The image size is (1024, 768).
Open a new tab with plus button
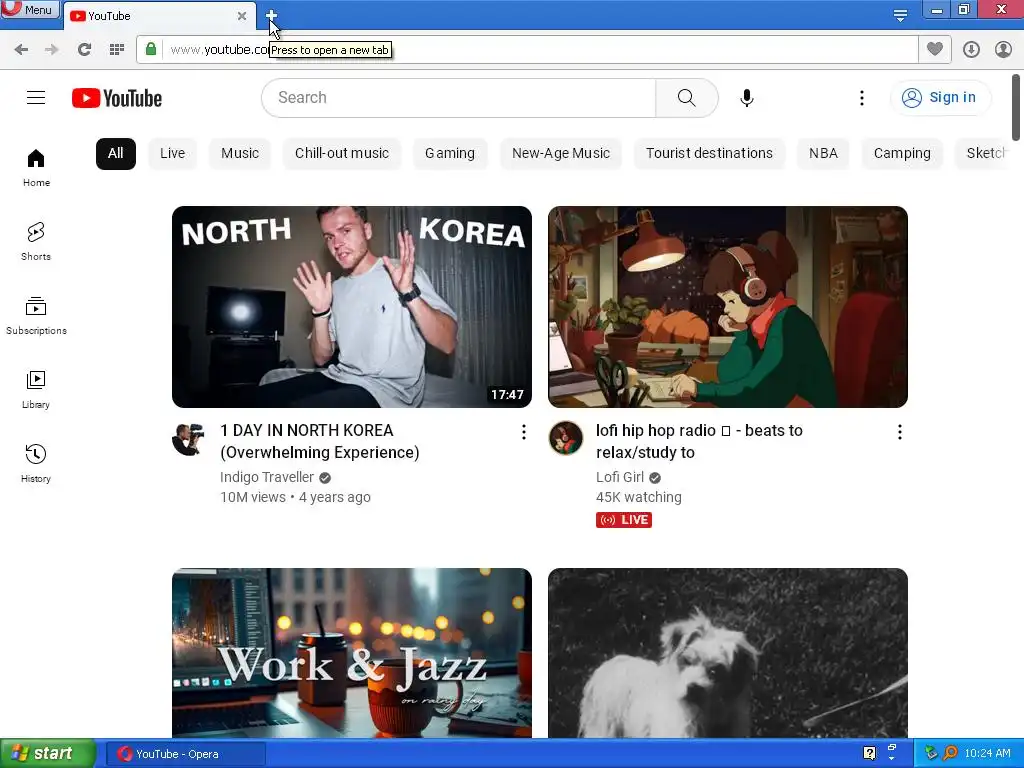(x=271, y=14)
